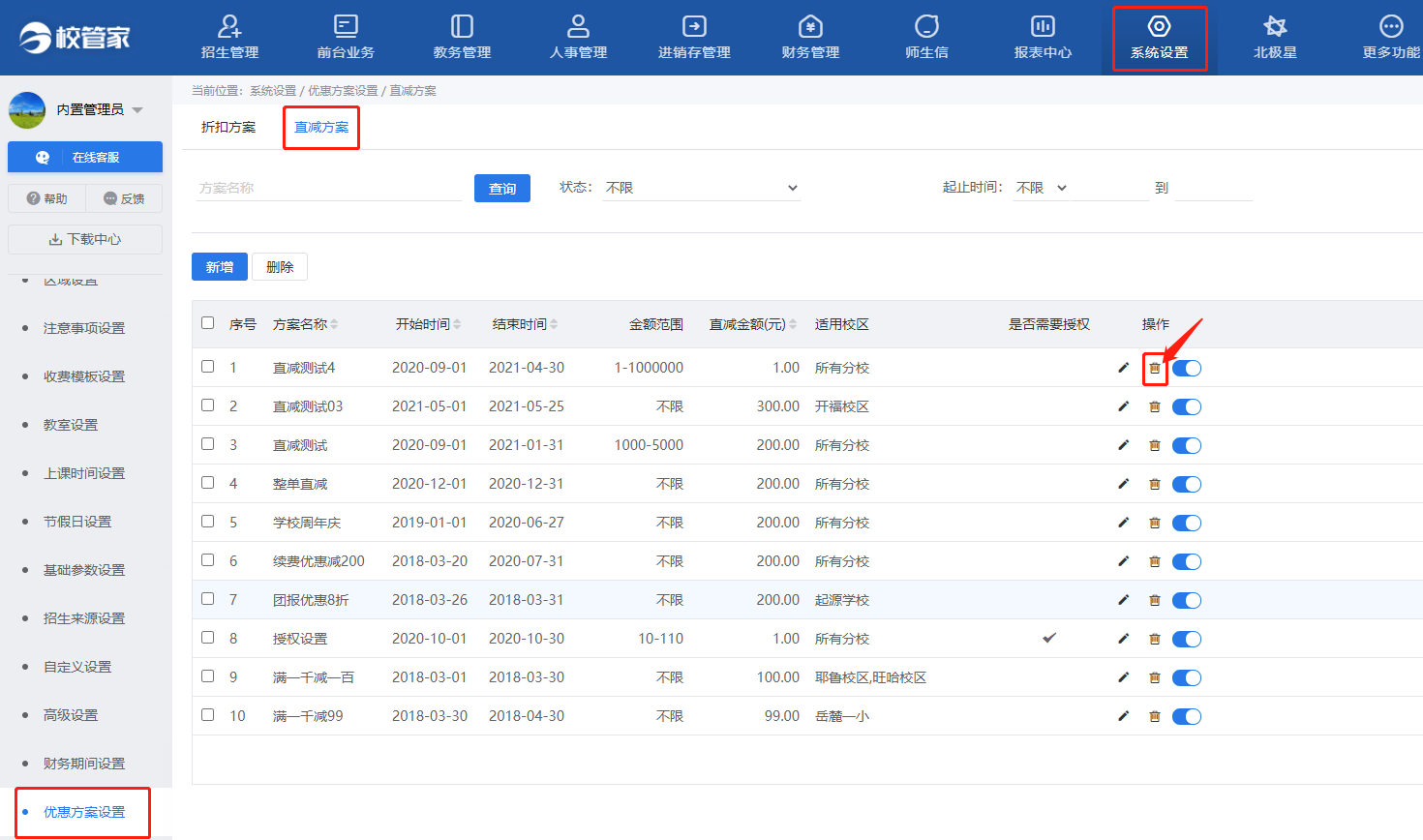Delete 学校周年庆 with trash icon

point(1154,523)
